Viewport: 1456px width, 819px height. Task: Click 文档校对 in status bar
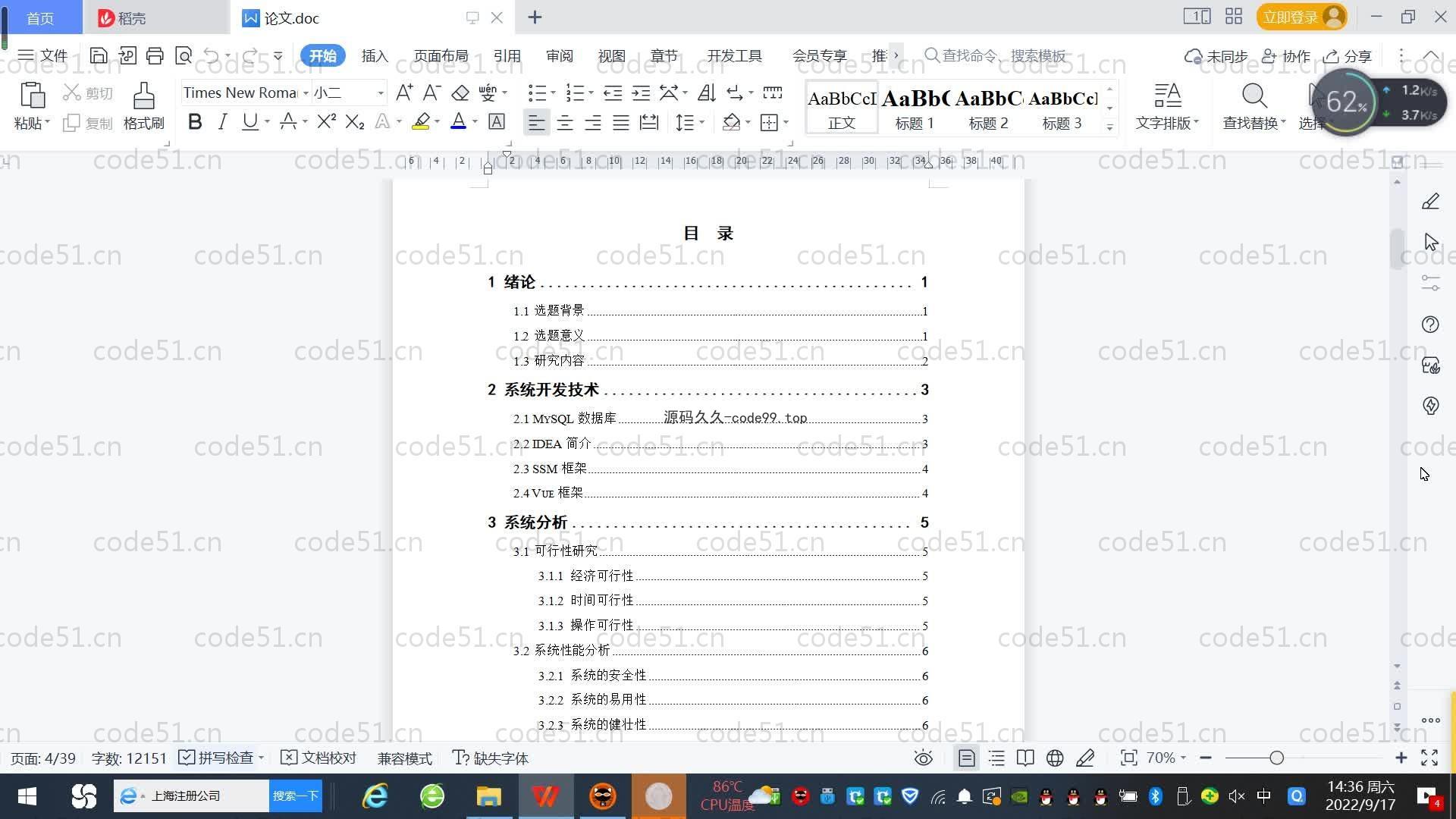click(318, 758)
